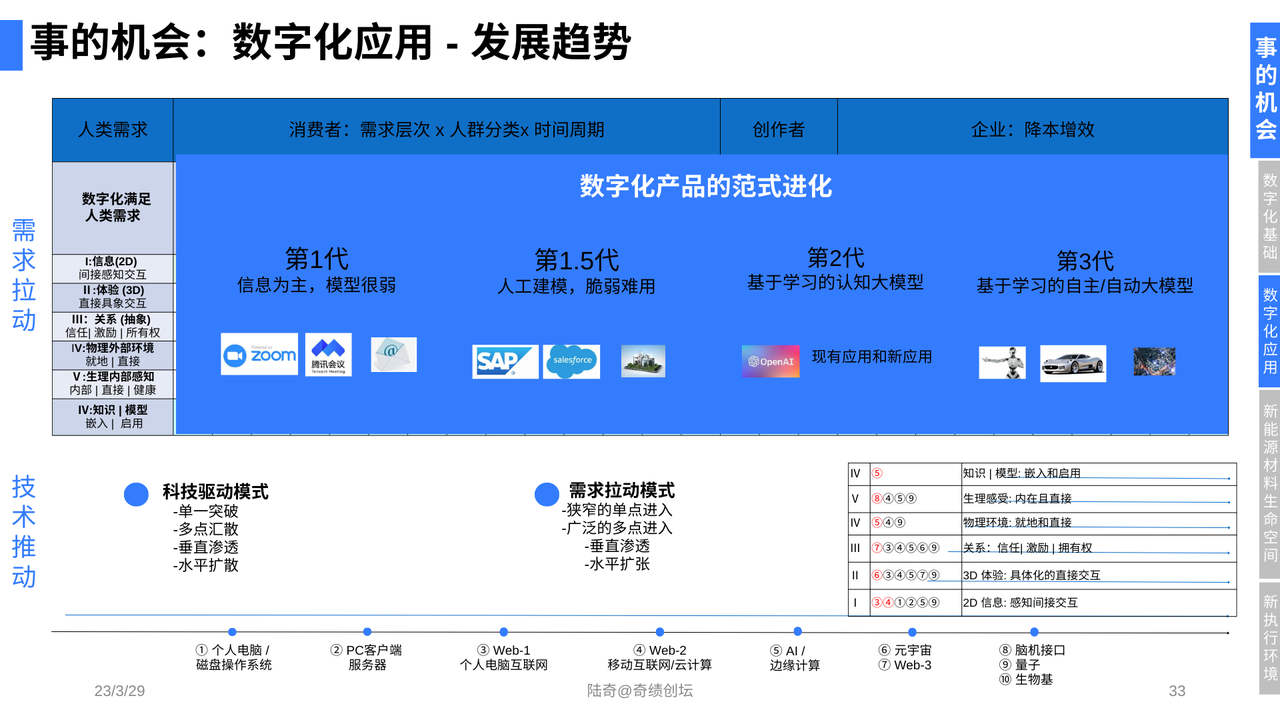The image size is (1280, 720).
Task: Select the 脑机接口 timeline dot
Action: pyautogui.click(x=1034, y=632)
